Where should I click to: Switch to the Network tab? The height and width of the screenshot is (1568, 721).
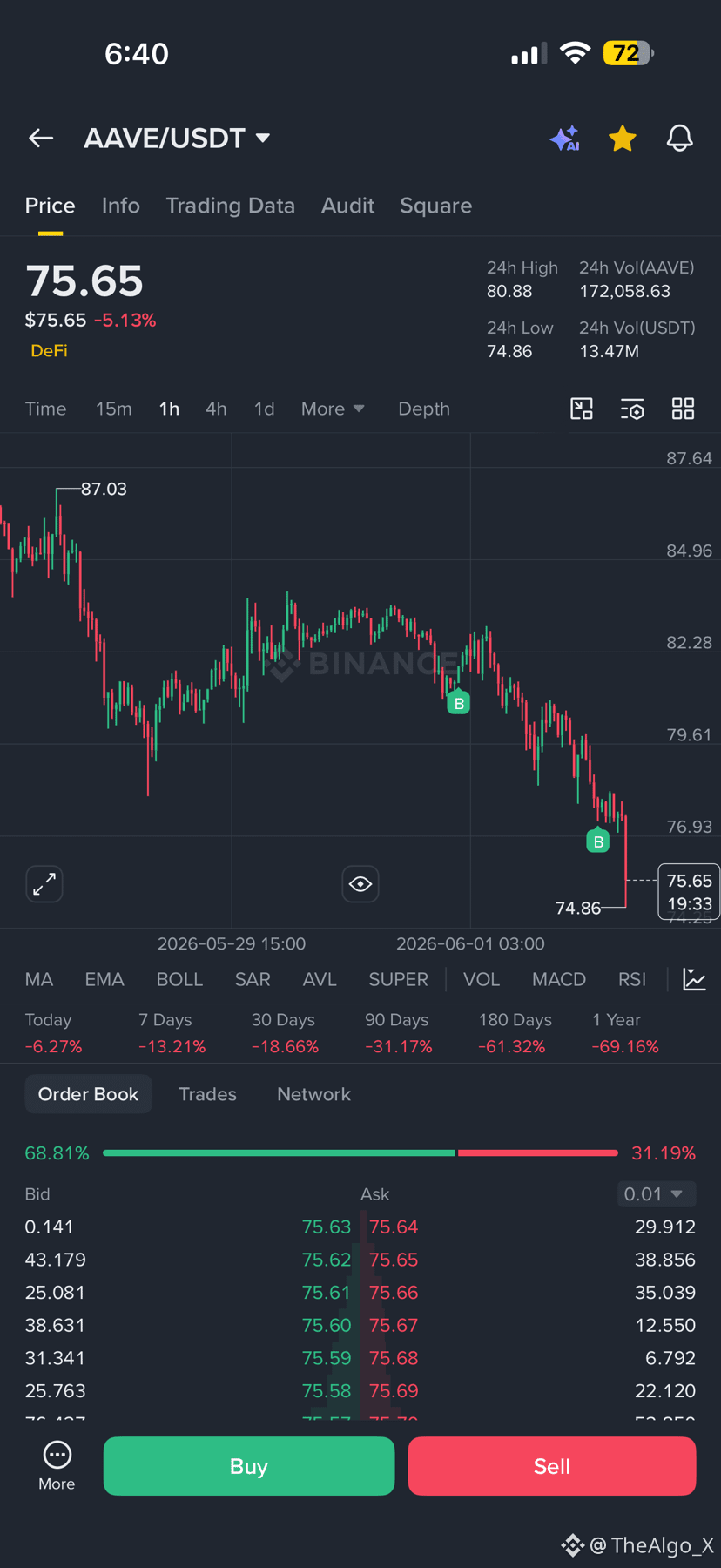tap(313, 1094)
